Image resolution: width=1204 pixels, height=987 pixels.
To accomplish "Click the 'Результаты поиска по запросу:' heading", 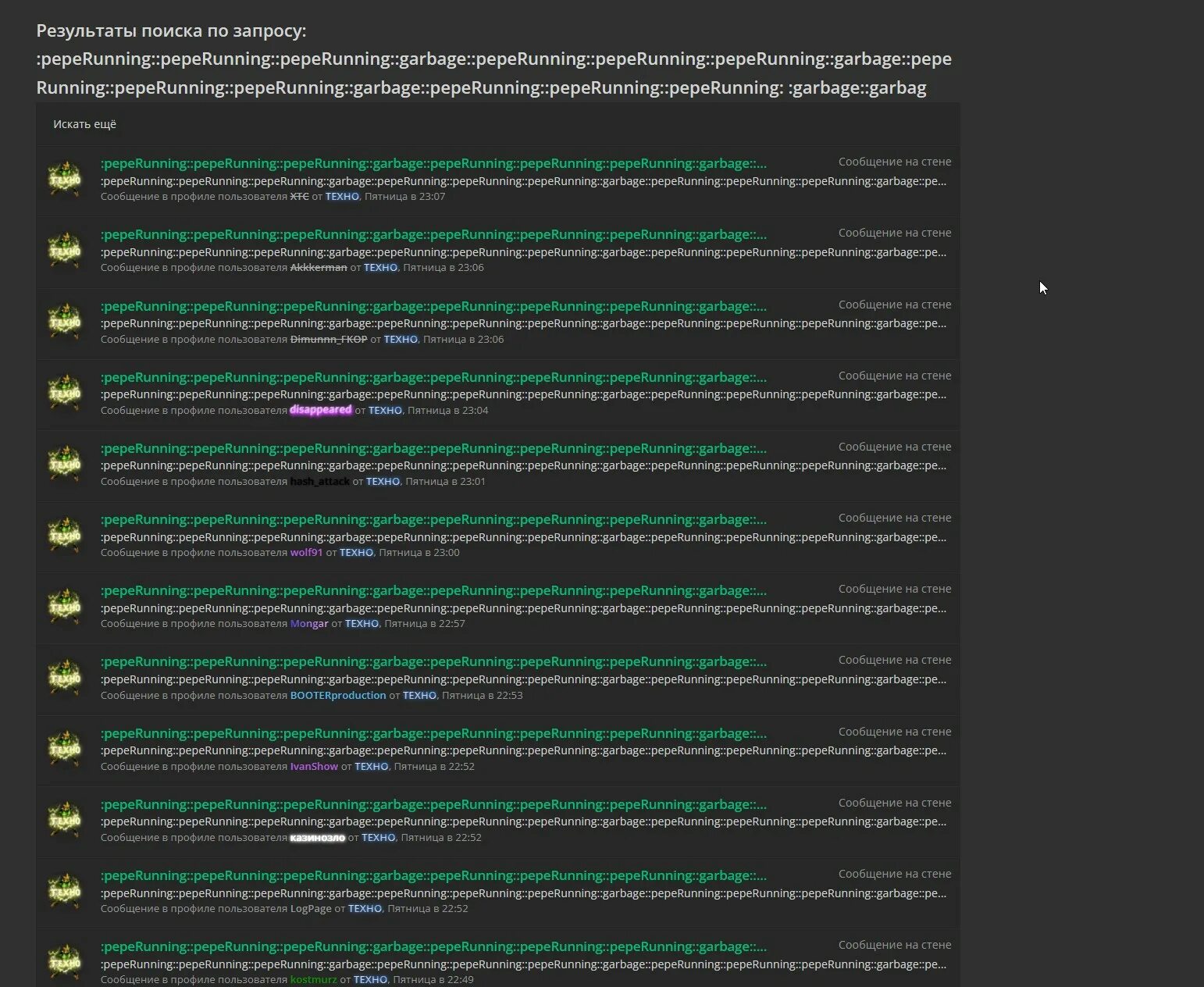I will (x=172, y=31).
